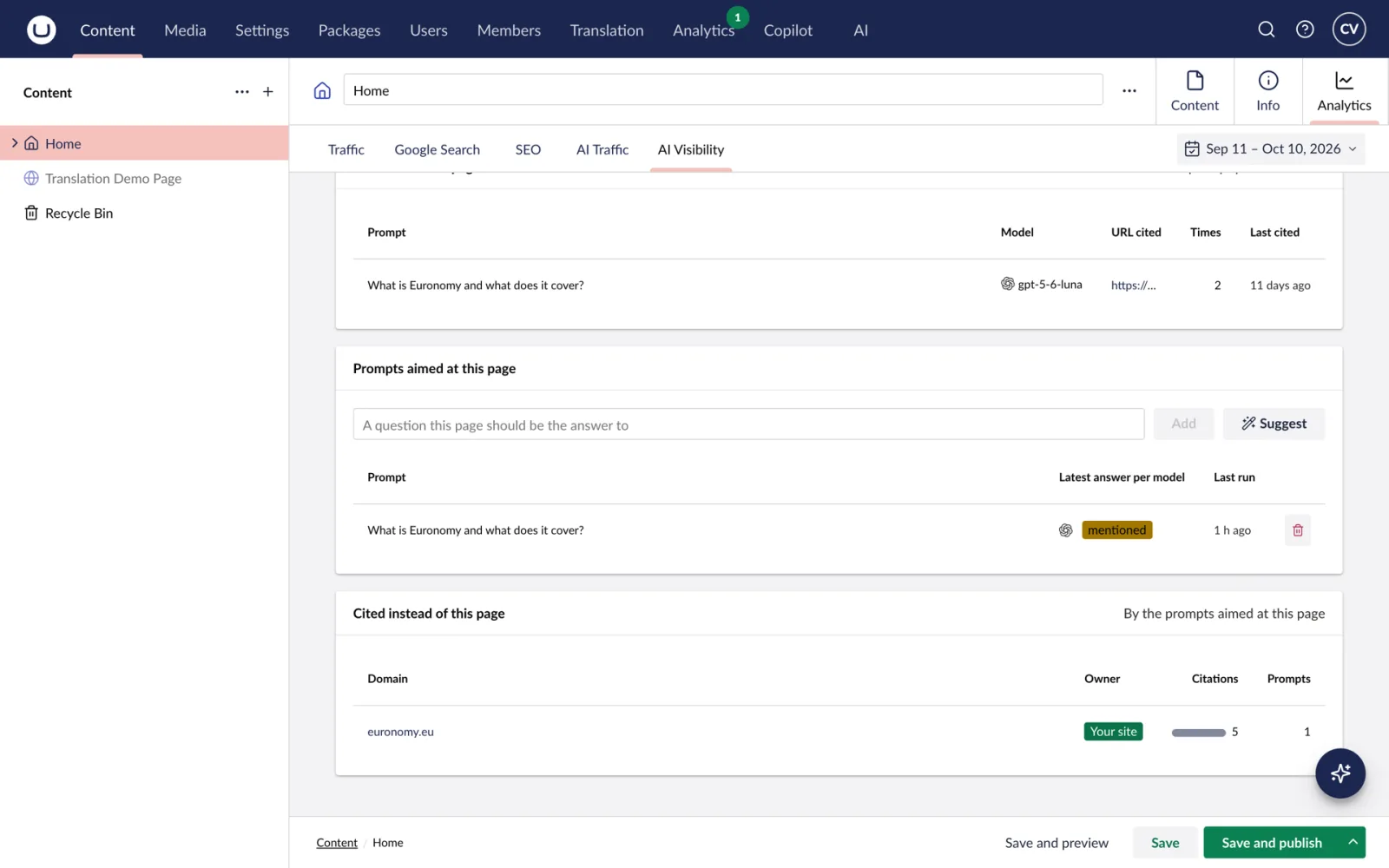Click the calendar icon in date range
The height and width of the screenshot is (868, 1389).
(x=1192, y=149)
